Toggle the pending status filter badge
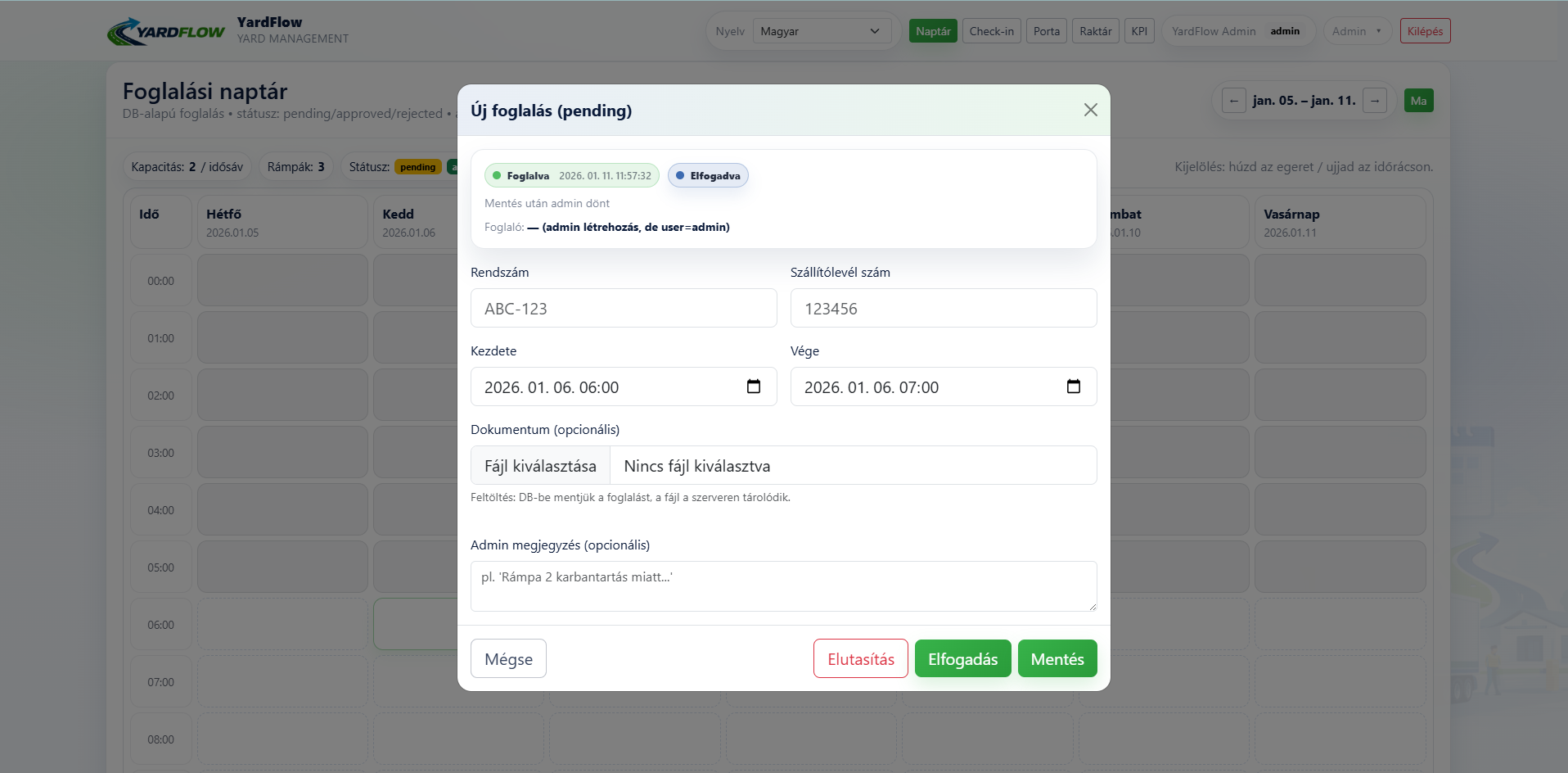 (x=417, y=167)
